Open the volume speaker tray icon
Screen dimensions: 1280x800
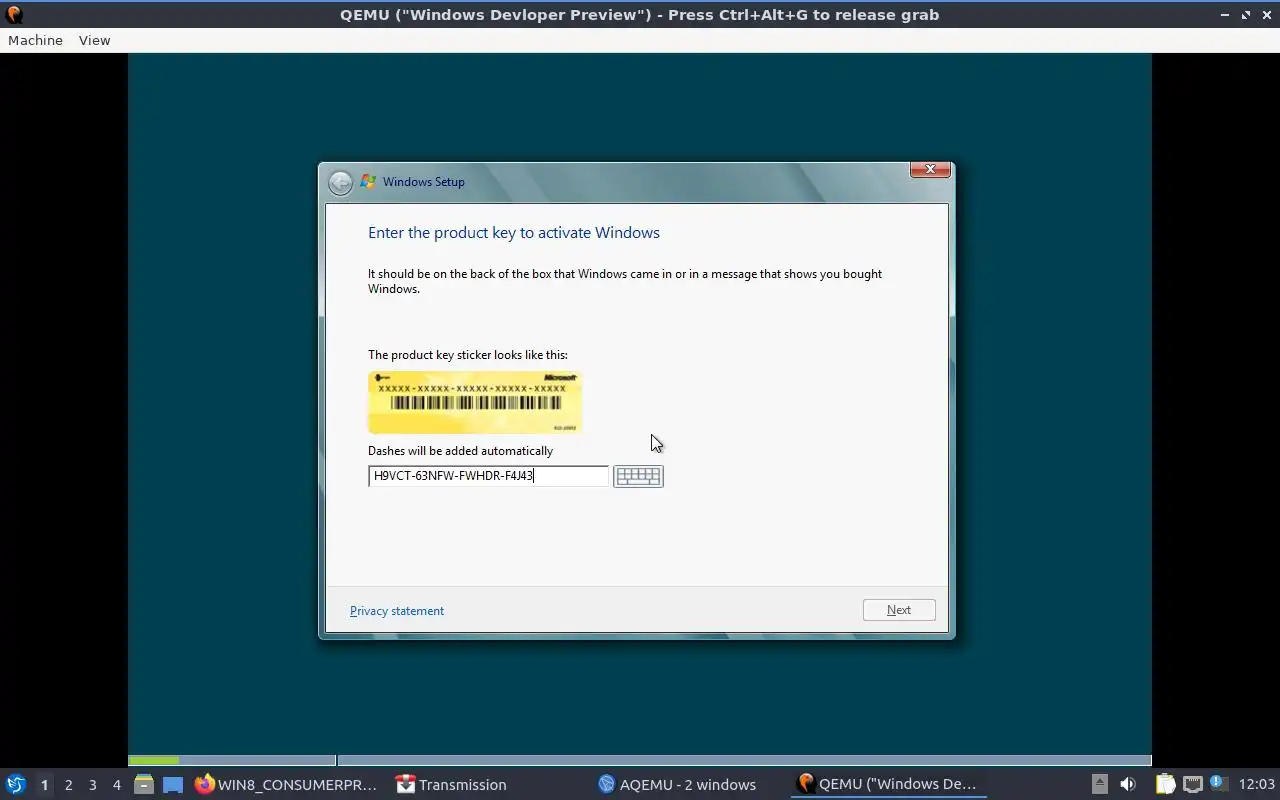(1128, 784)
